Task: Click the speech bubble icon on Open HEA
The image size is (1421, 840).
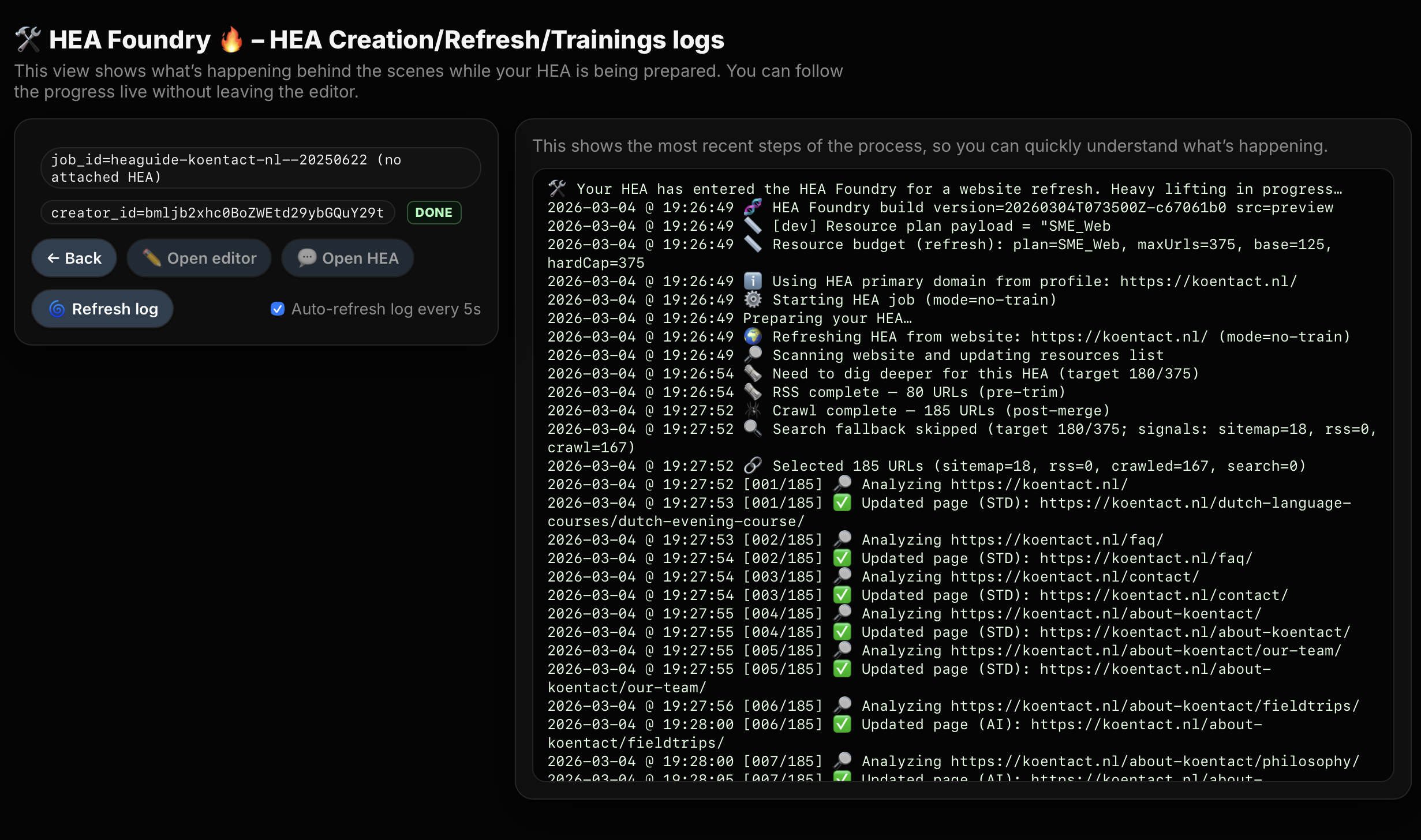Action: click(307, 258)
